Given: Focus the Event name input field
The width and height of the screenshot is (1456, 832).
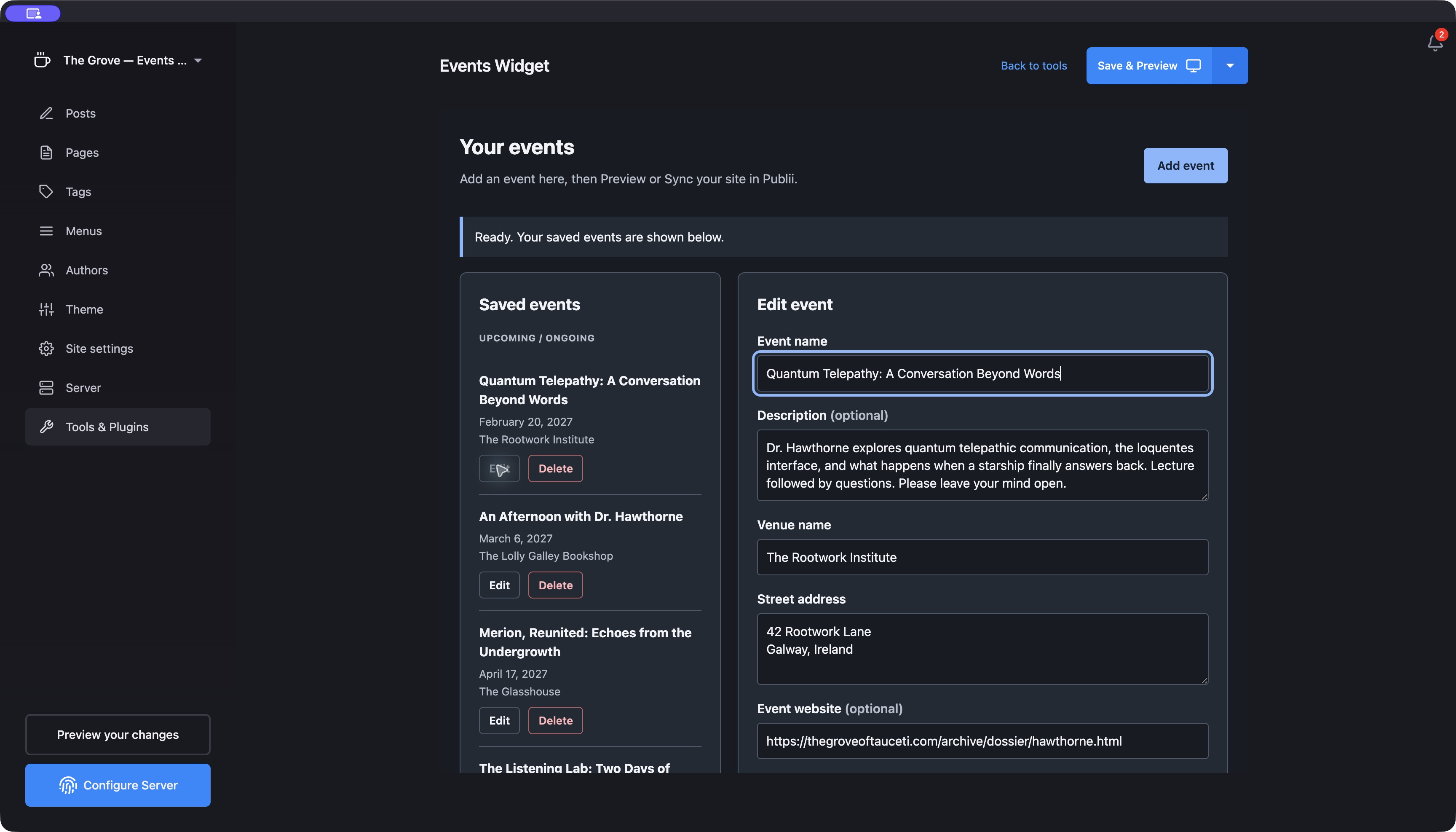Looking at the screenshot, I should (x=982, y=374).
